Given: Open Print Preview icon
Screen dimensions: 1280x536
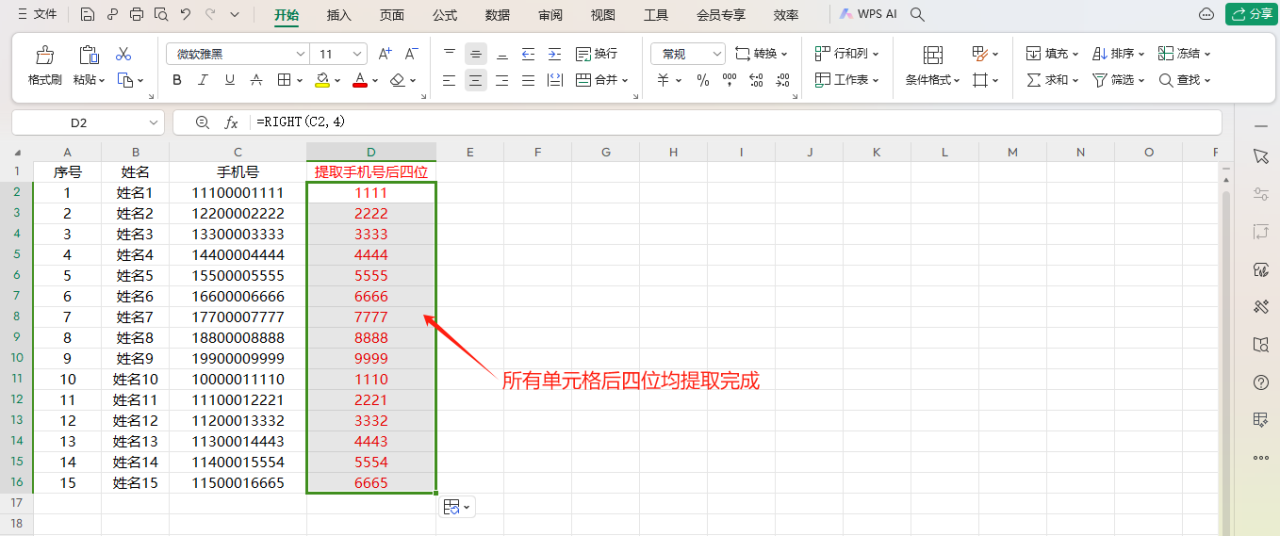Looking at the screenshot, I should point(161,15).
